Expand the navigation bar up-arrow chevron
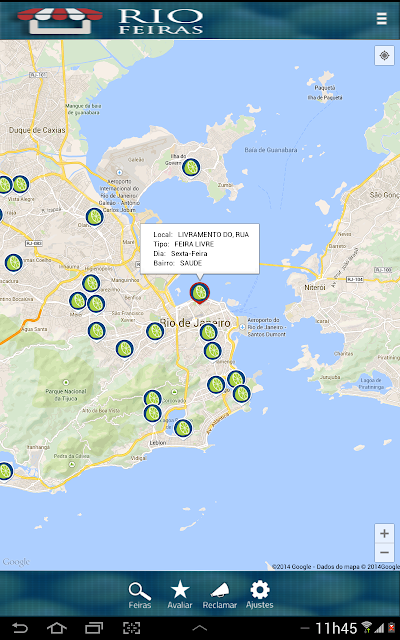Image resolution: width=400 pixels, height=640 pixels. click(200, 628)
